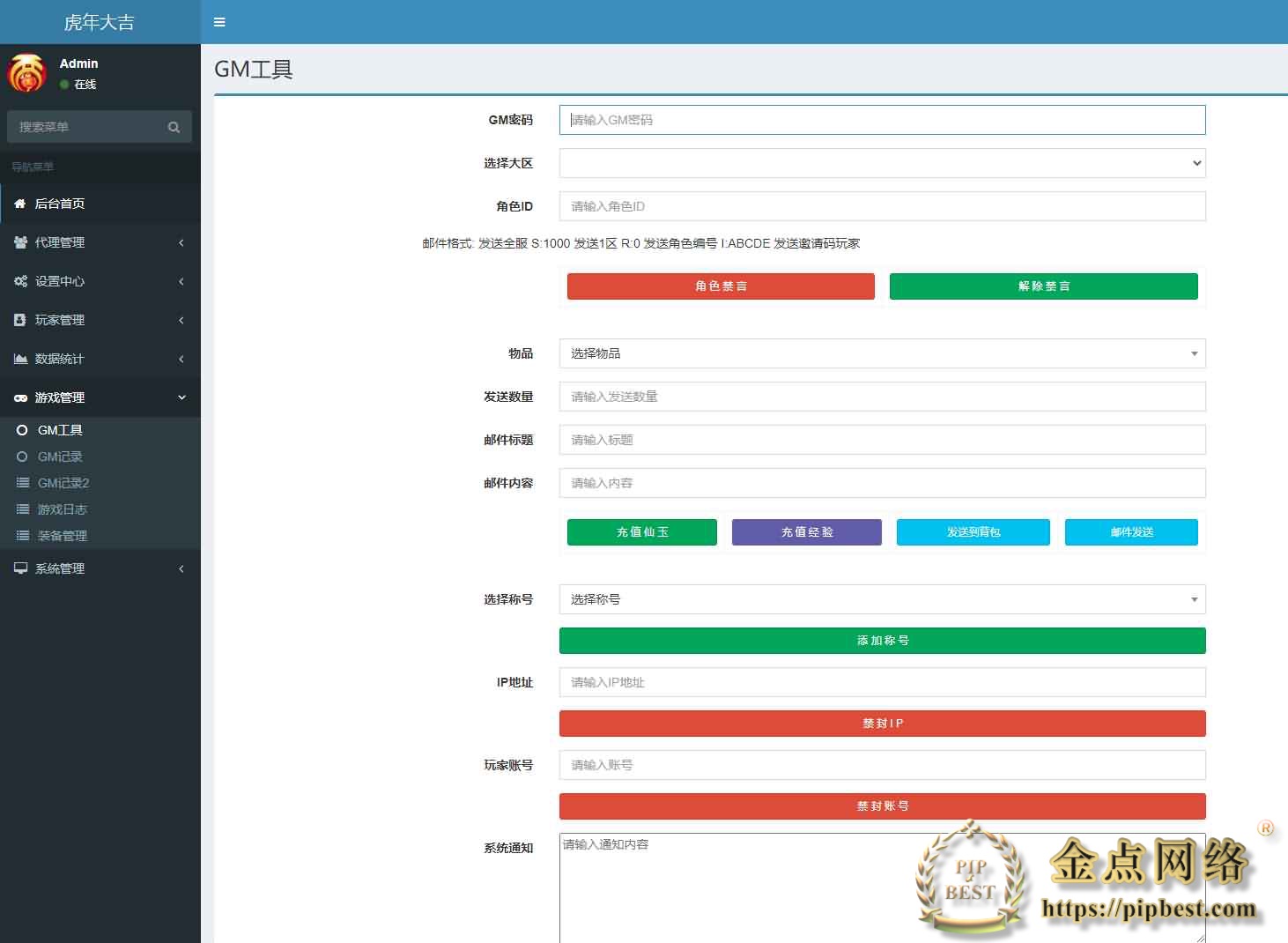Viewport: 1288px width, 943px height.
Task: Click the home icon next to 后台首页
Action: click(x=20, y=204)
